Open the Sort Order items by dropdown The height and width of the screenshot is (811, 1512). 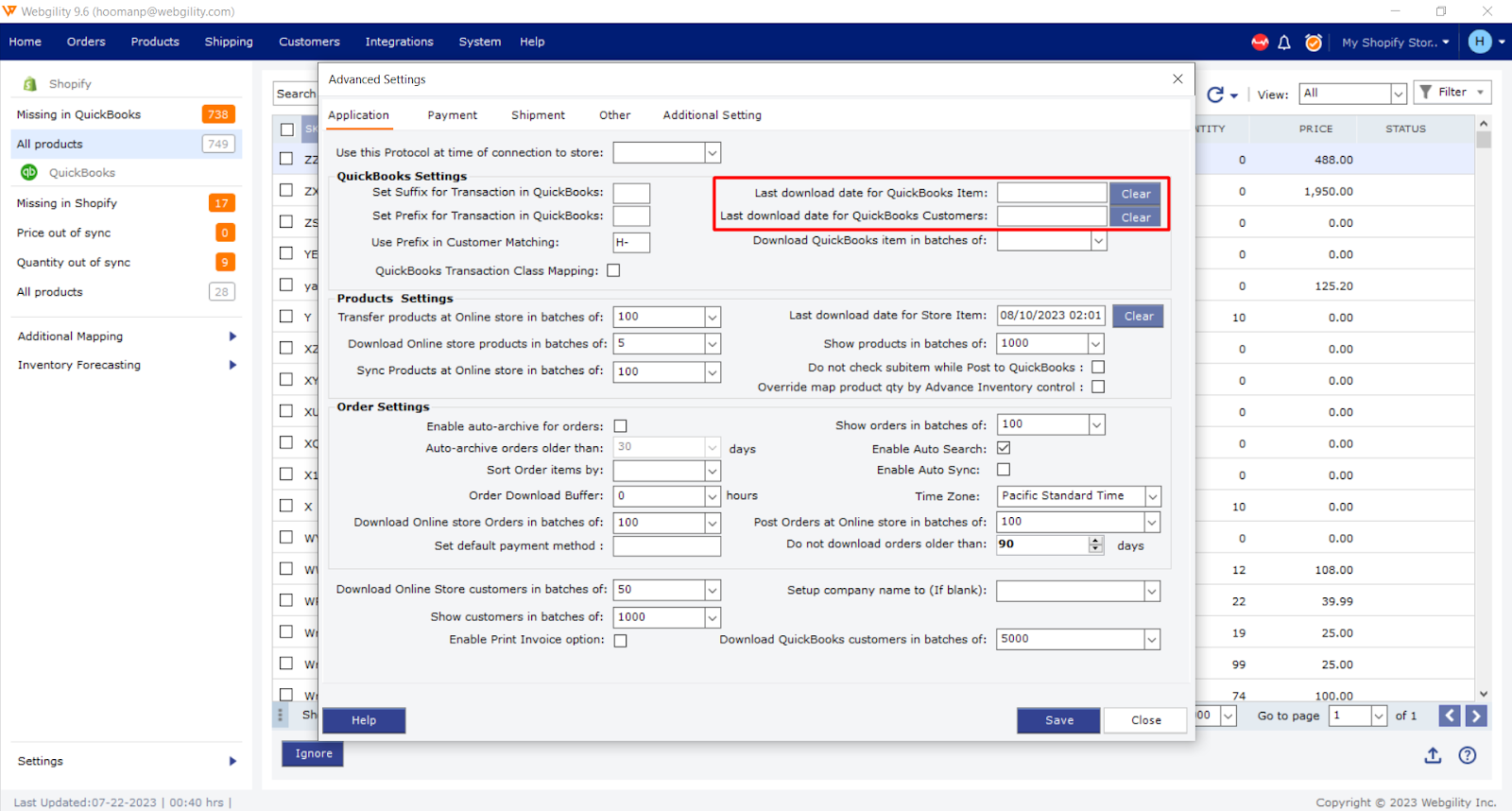pos(713,470)
